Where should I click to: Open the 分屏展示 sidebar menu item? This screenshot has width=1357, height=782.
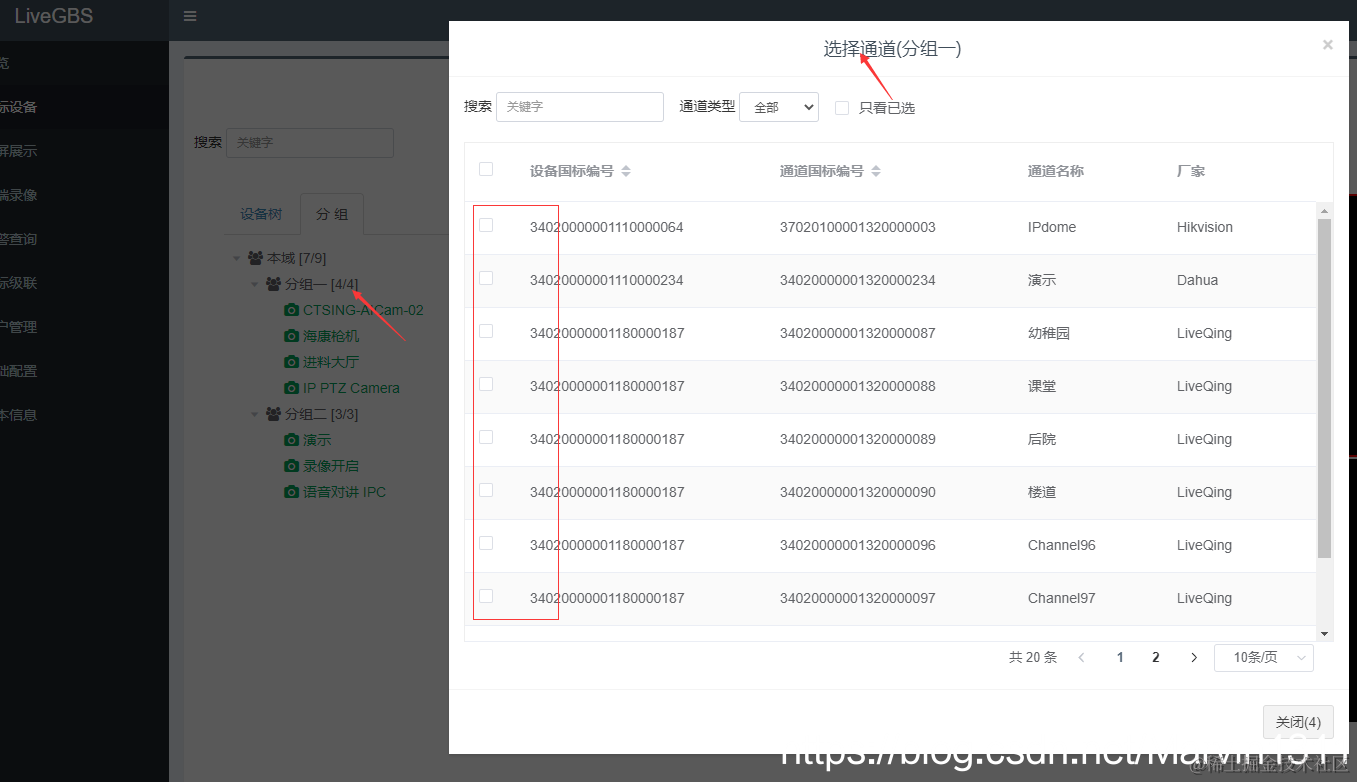[84, 151]
